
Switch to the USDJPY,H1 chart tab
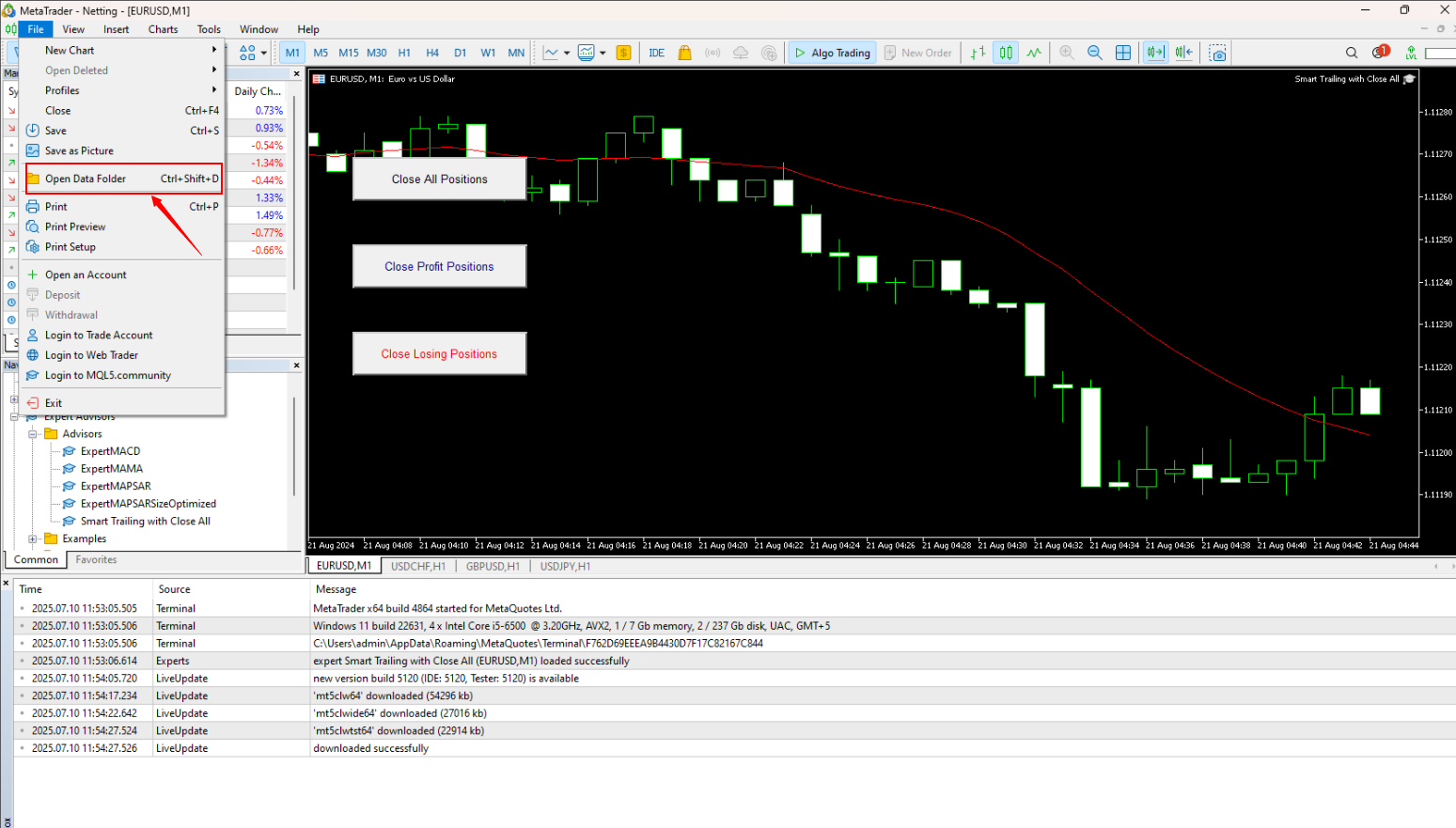click(566, 567)
